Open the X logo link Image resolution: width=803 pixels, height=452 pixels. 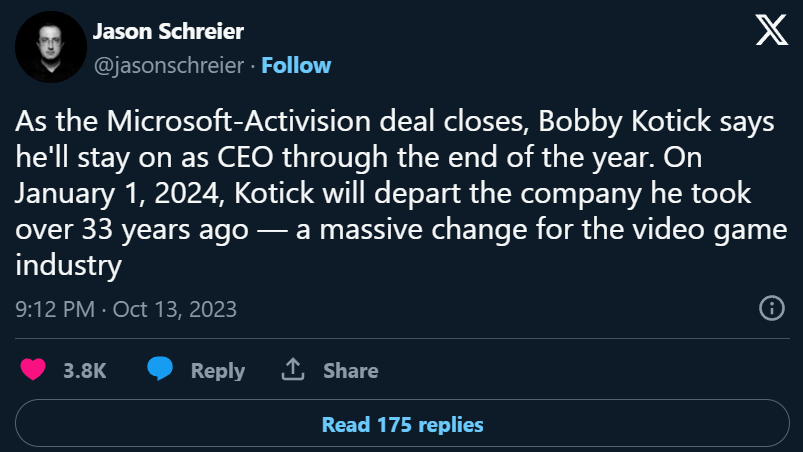click(x=771, y=31)
